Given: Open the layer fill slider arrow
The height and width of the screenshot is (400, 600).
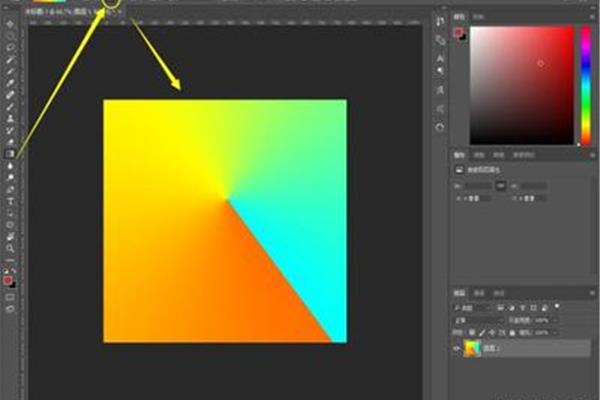Looking at the screenshot, I should 556,333.
